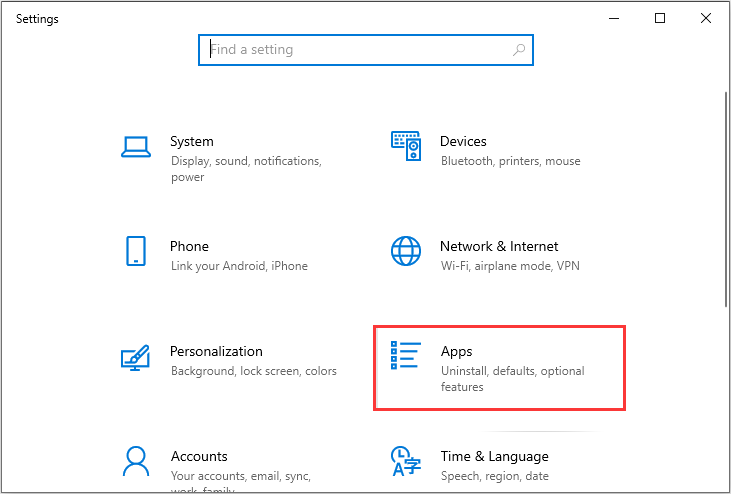Click 'Bluetooth, printers, mouse' description
The height and width of the screenshot is (494, 731).
(x=510, y=161)
